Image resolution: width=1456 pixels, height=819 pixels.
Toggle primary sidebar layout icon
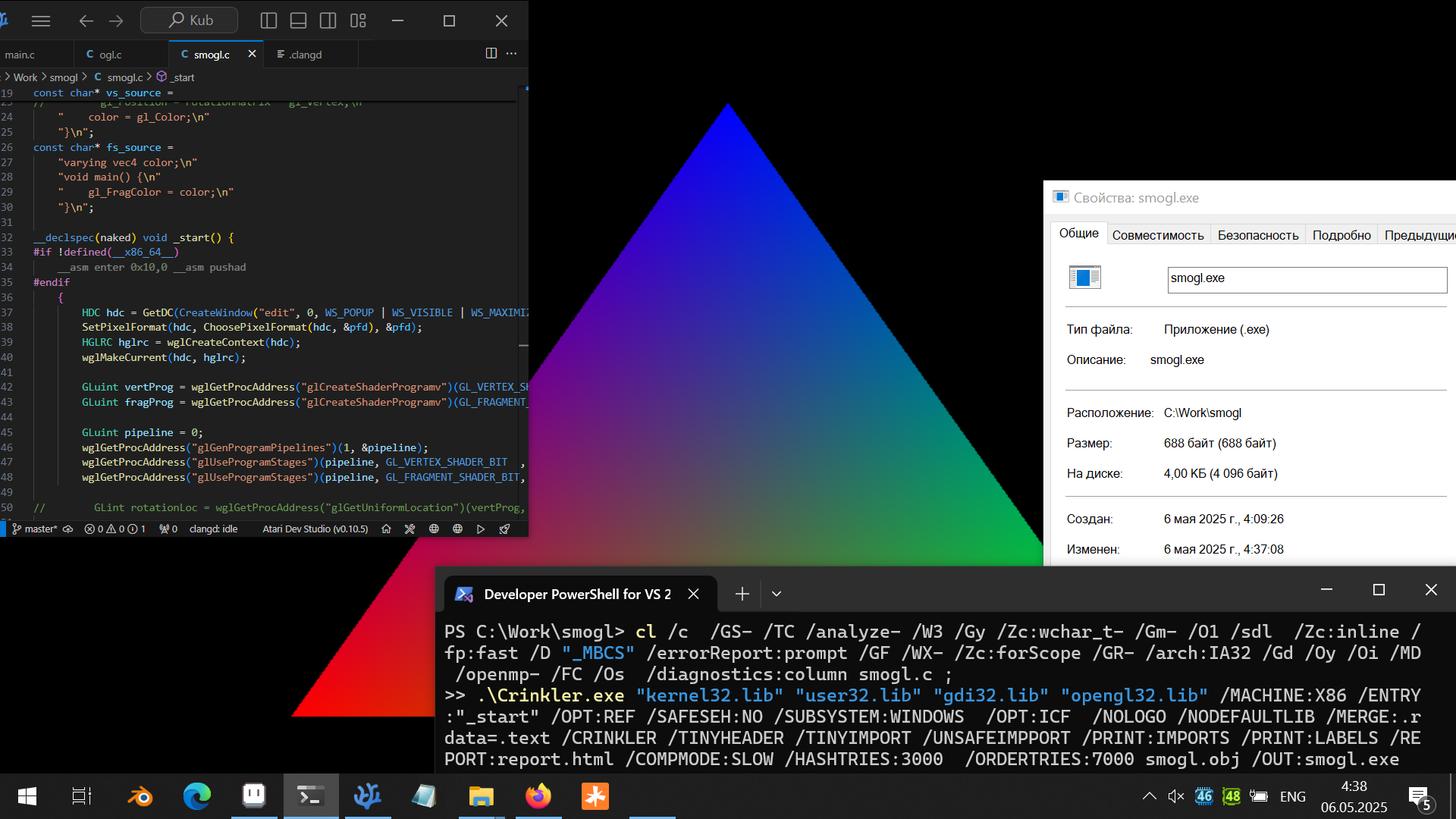(268, 20)
